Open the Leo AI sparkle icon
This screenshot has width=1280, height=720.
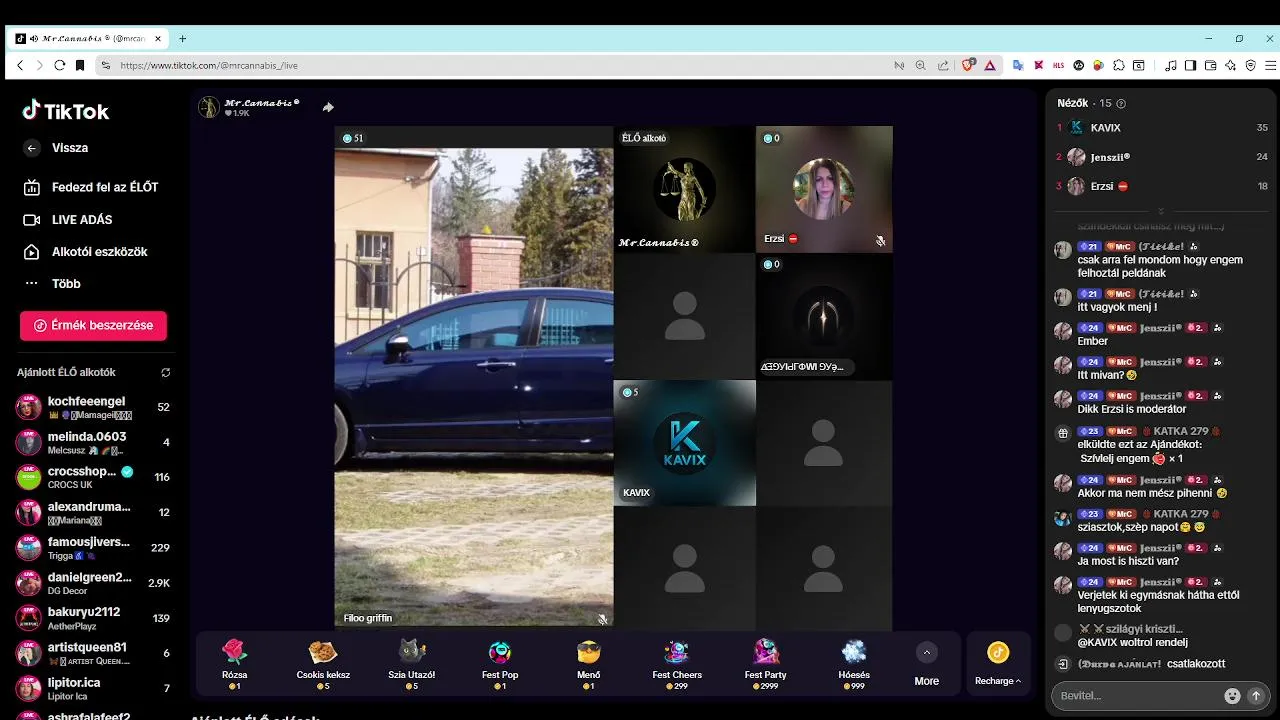point(1230,65)
